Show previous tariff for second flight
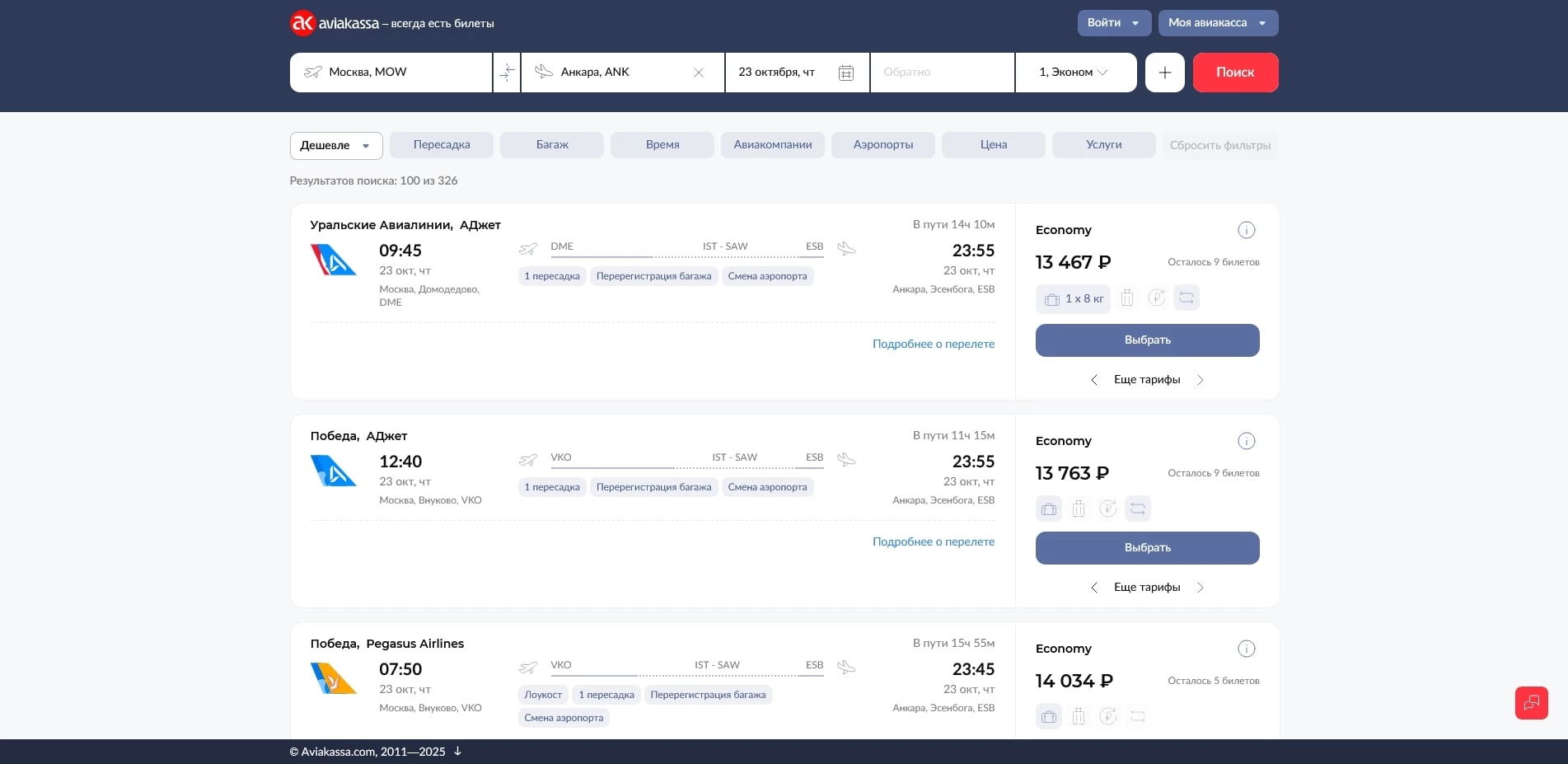 click(x=1094, y=588)
